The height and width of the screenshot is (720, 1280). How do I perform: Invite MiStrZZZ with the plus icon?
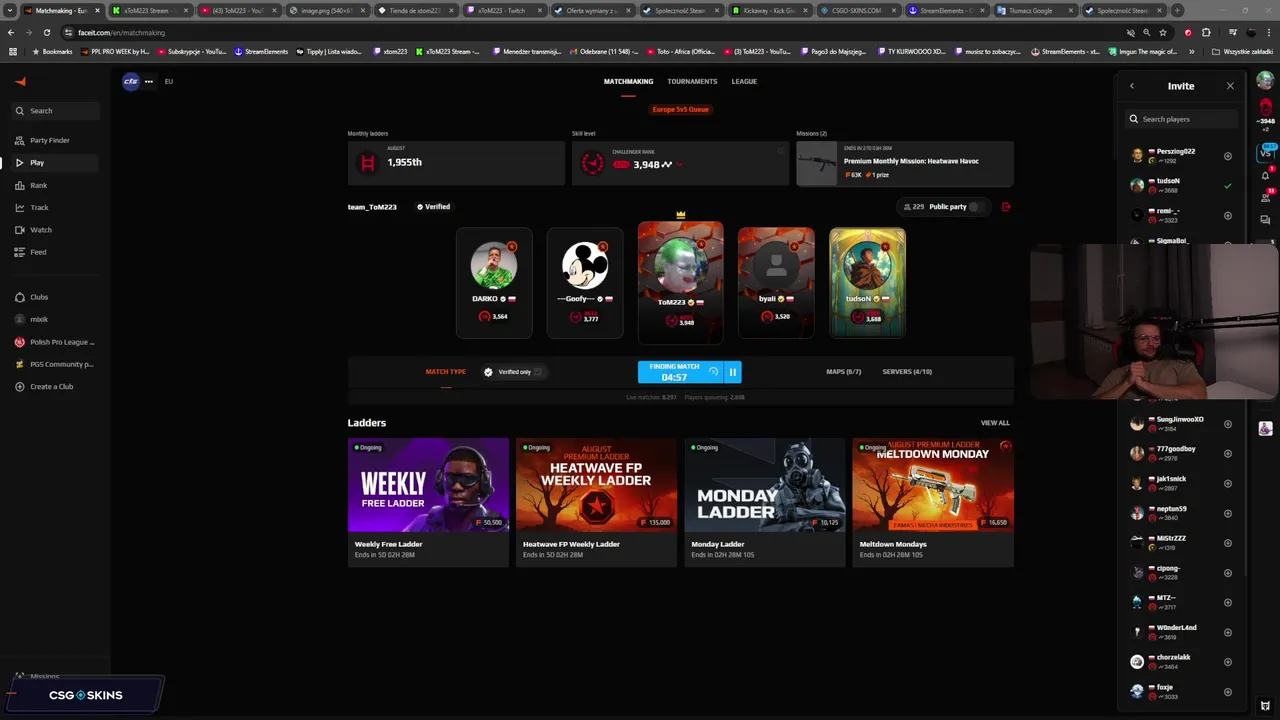[1228, 543]
